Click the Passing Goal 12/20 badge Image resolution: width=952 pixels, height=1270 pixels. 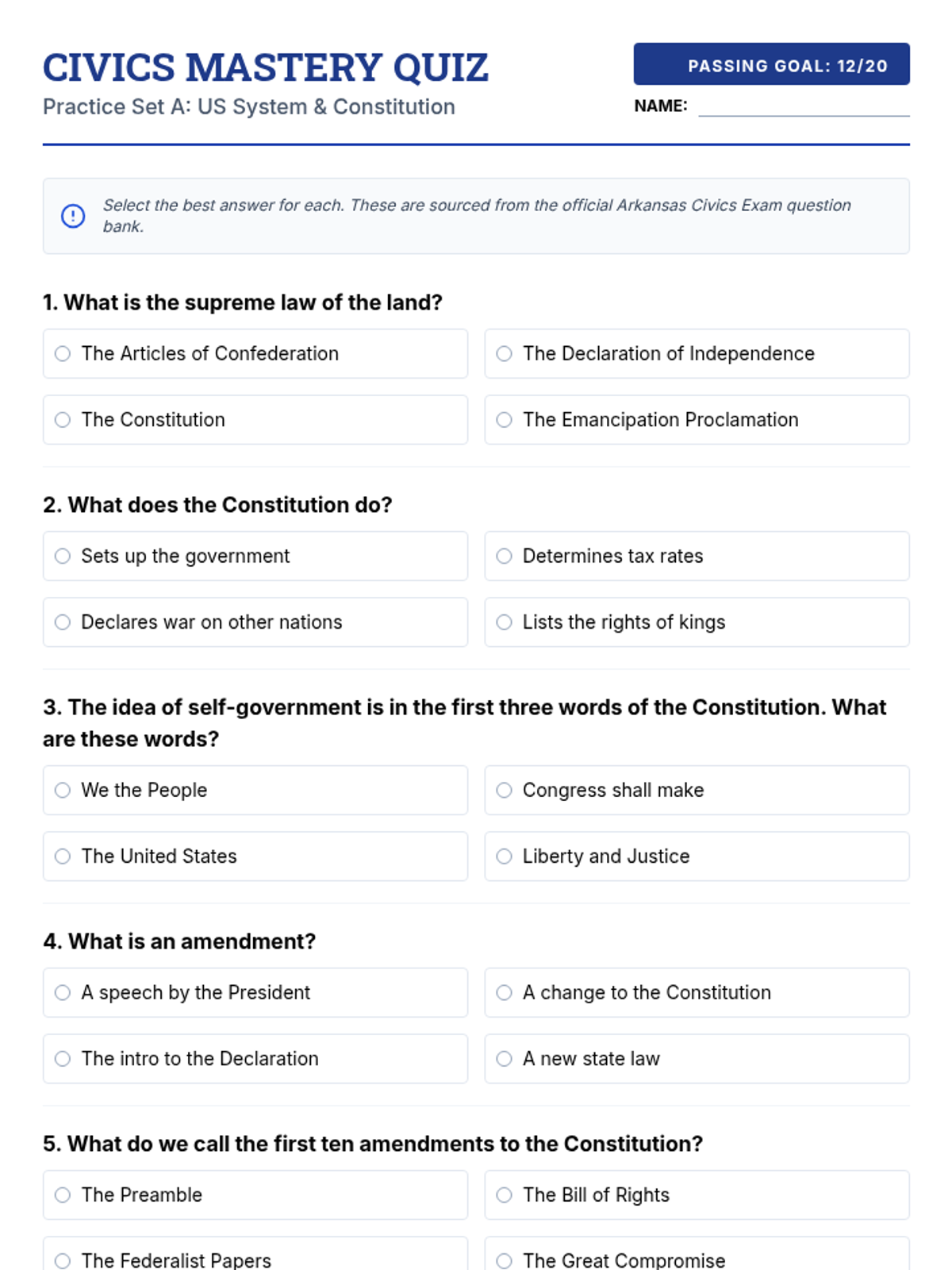point(771,64)
